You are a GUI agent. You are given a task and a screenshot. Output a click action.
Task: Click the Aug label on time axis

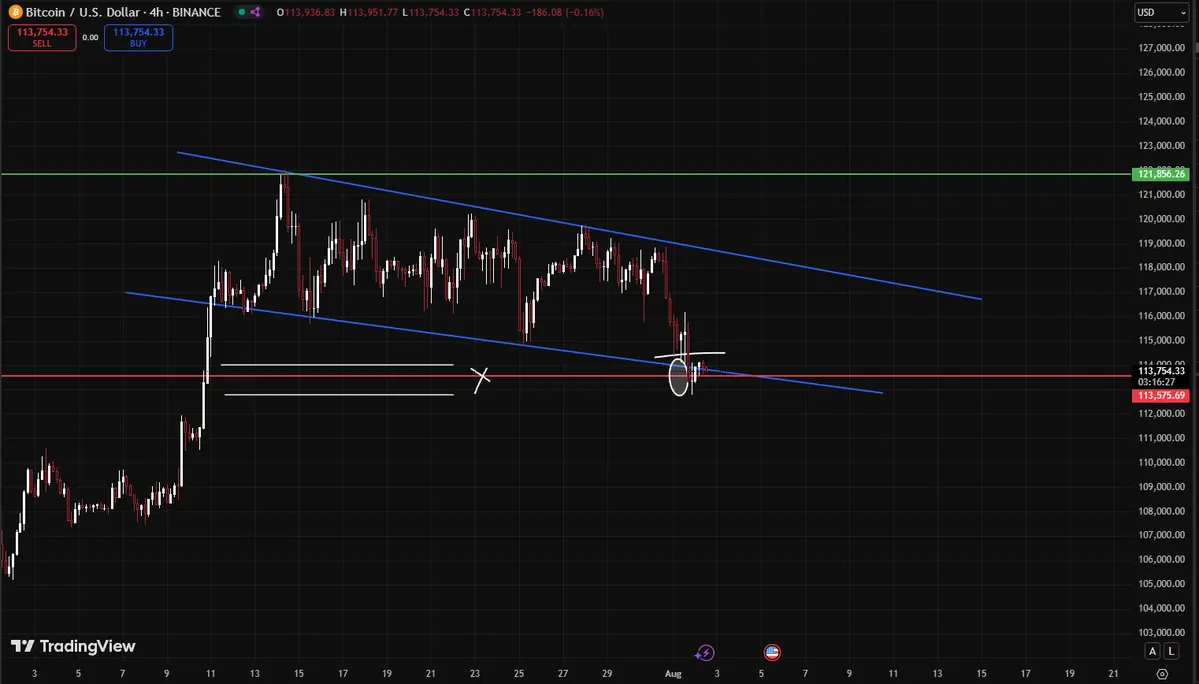coord(673,674)
